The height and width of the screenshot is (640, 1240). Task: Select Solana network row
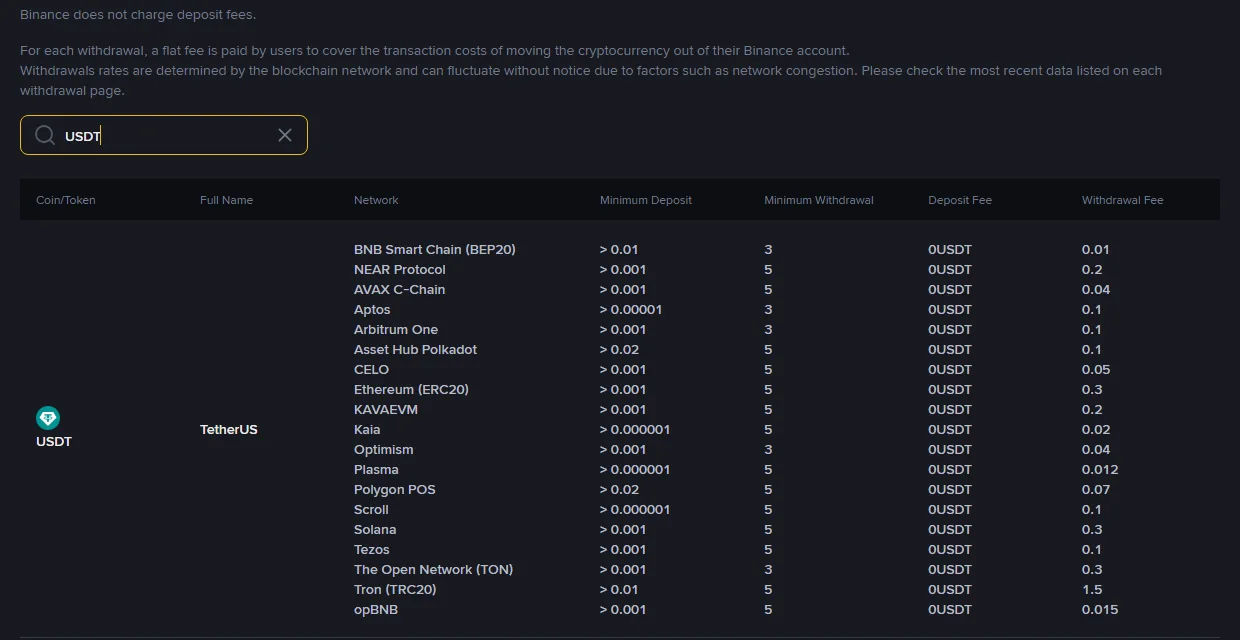tap(375, 529)
